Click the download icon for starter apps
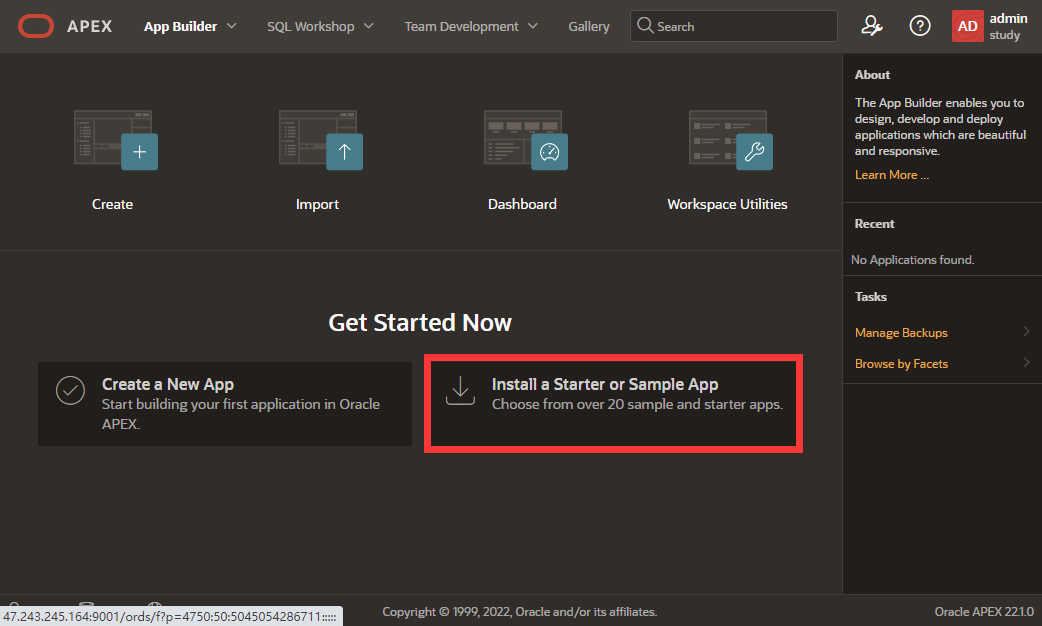 click(x=460, y=393)
